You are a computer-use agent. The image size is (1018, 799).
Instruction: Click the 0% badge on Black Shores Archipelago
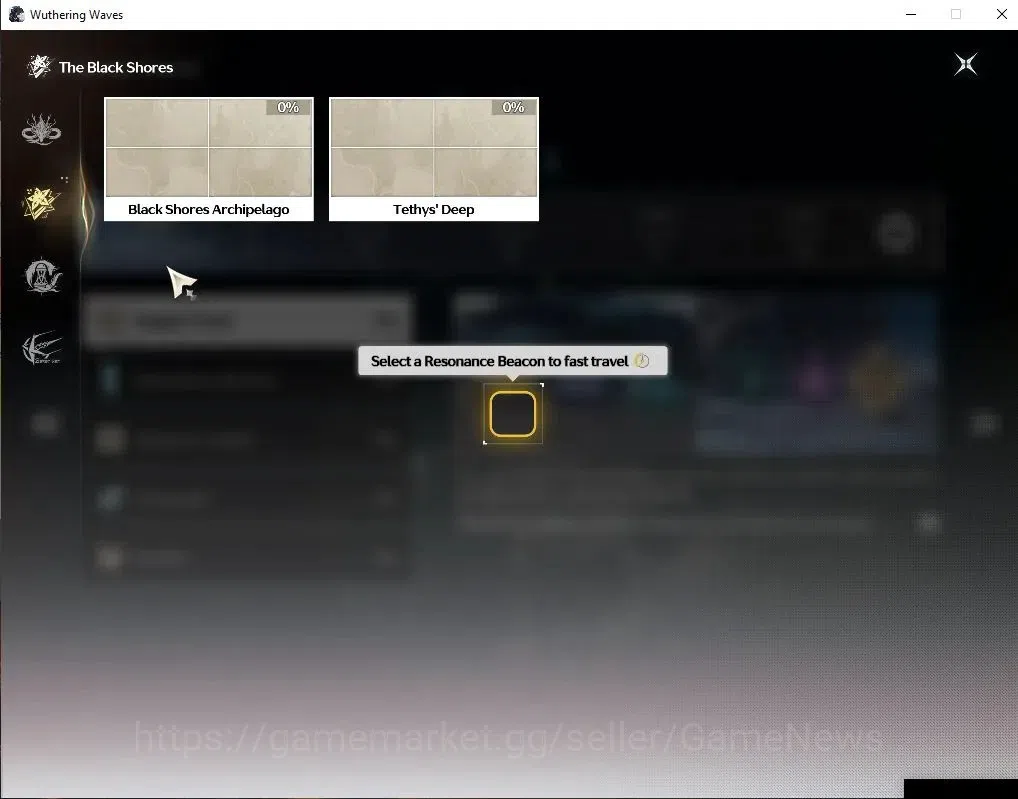(x=288, y=107)
